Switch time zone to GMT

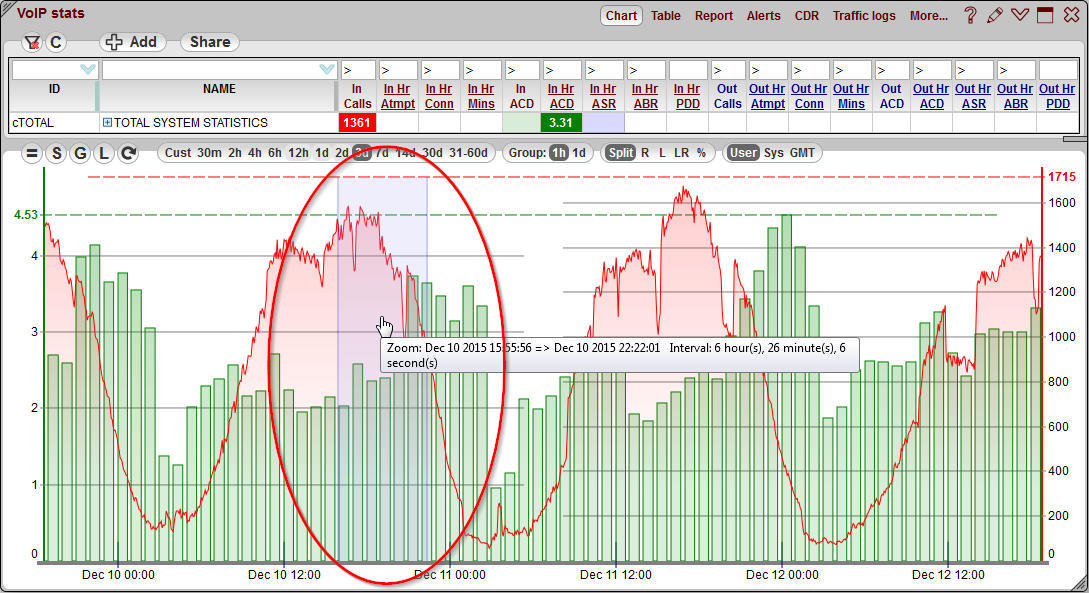pos(802,152)
